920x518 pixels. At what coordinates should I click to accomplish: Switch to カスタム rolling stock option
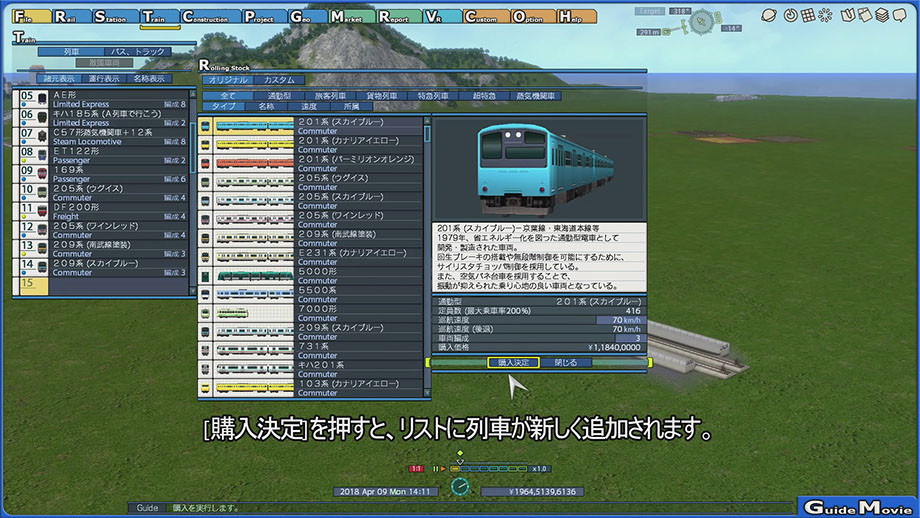(278, 80)
